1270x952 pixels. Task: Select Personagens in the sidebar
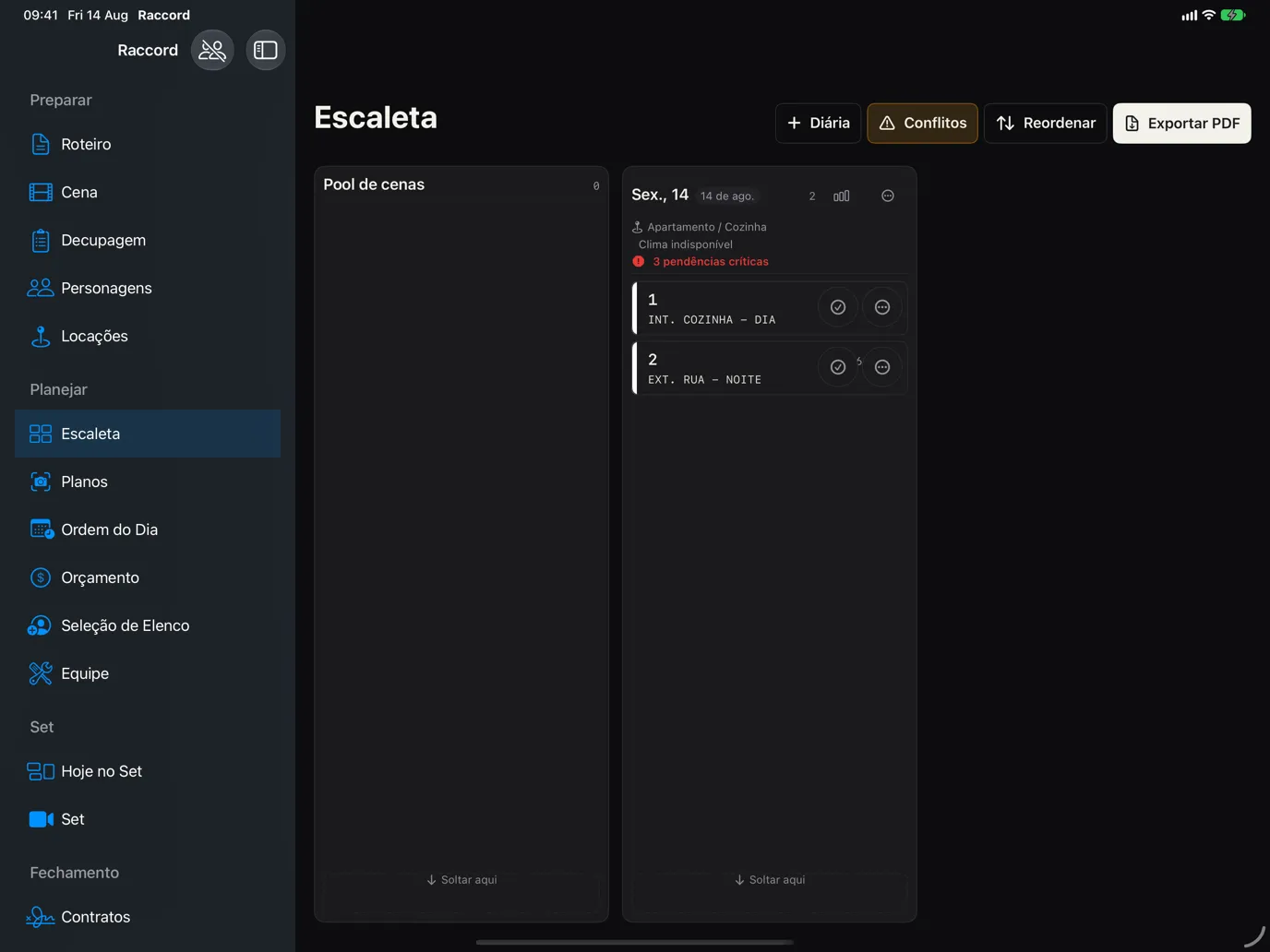[148, 288]
